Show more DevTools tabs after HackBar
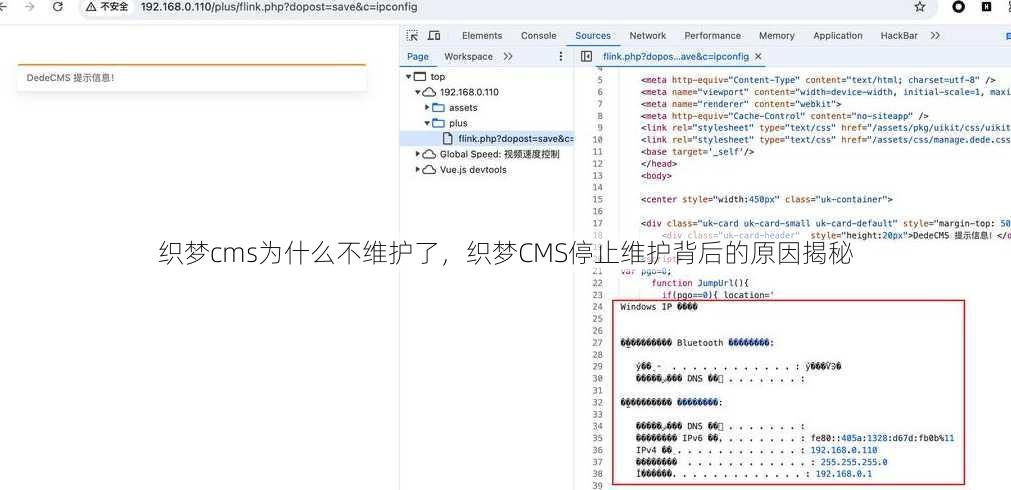This screenshot has height=490, width=1011. 935,35
